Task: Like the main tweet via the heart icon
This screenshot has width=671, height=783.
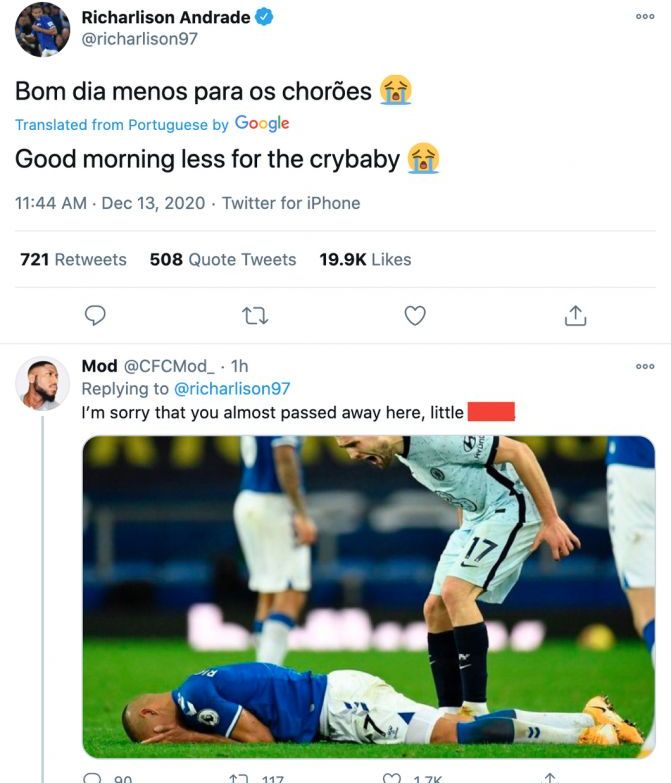Action: click(415, 316)
